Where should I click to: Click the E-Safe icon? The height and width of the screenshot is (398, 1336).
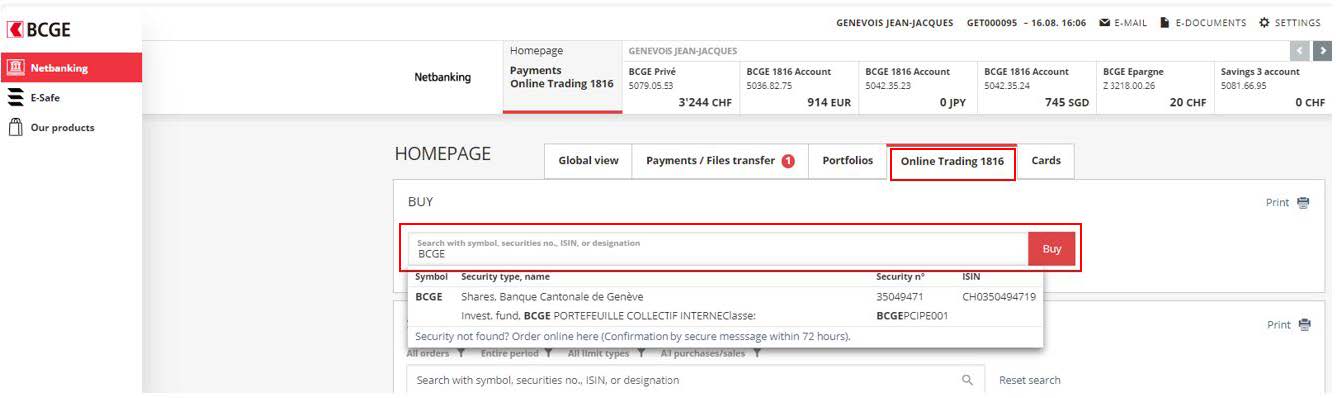(x=15, y=98)
